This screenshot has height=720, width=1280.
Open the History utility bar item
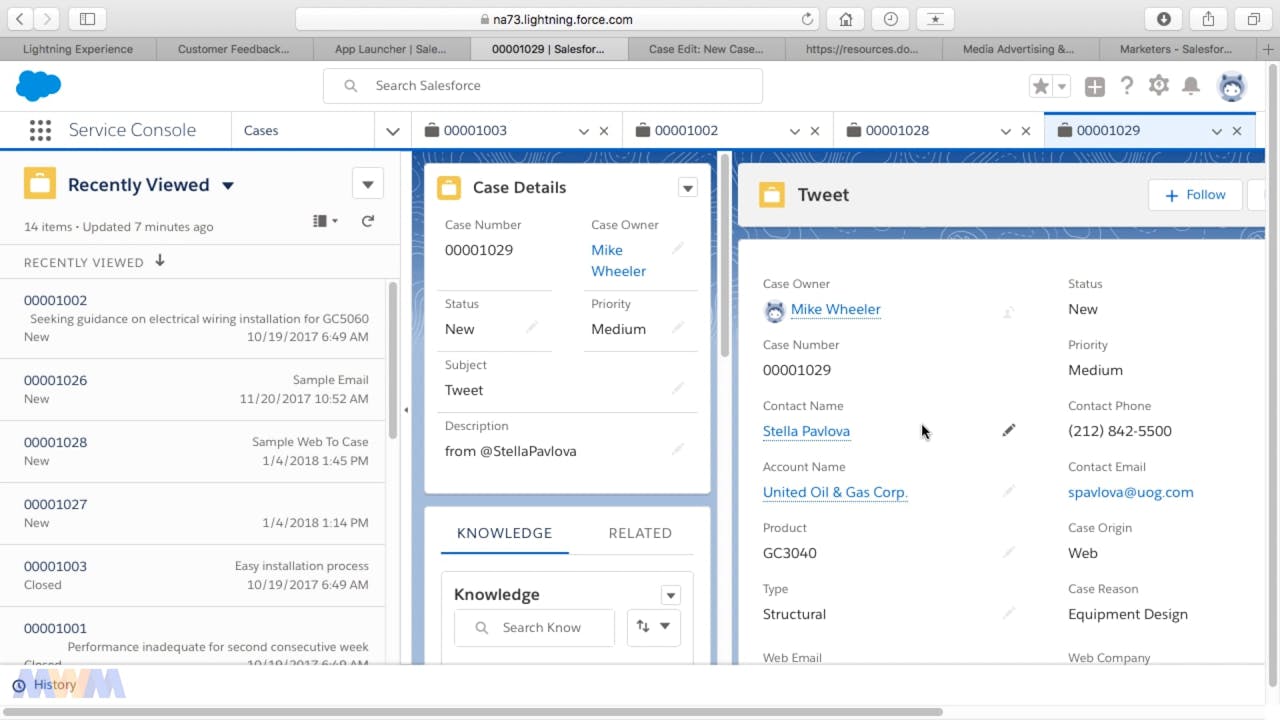click(44, 685)
